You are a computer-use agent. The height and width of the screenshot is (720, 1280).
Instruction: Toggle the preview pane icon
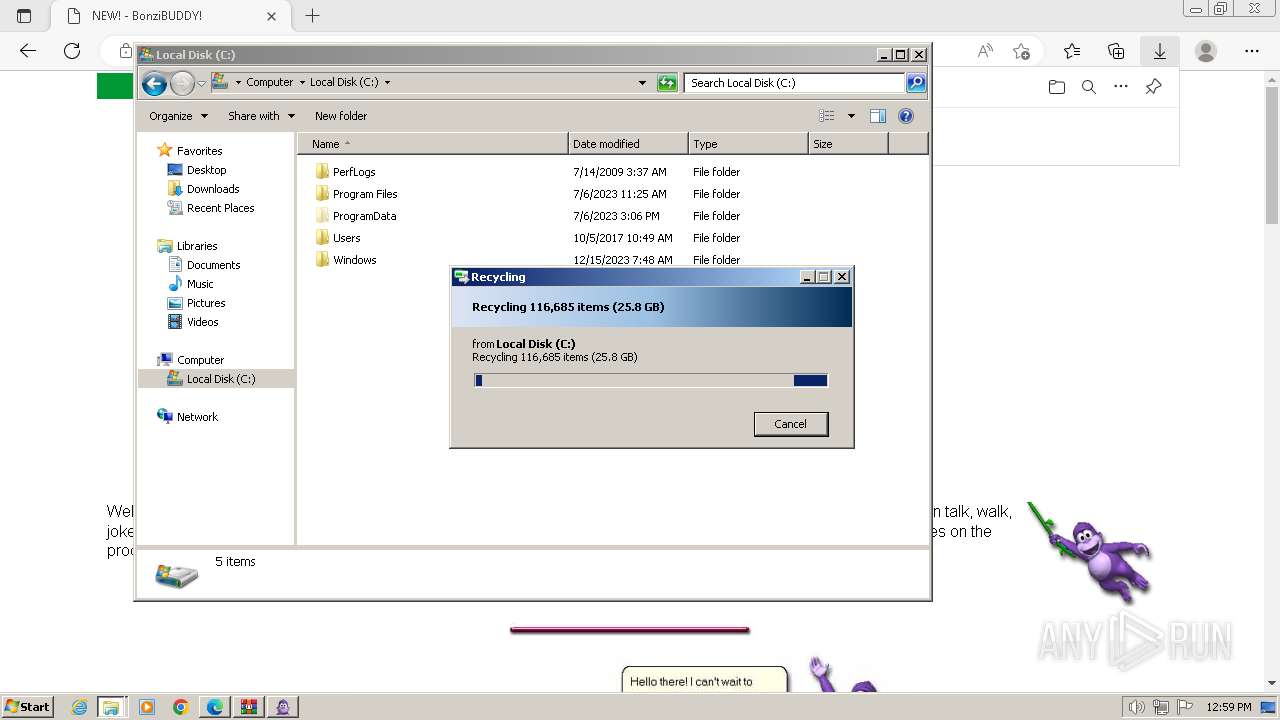click(x=878, y=116)
